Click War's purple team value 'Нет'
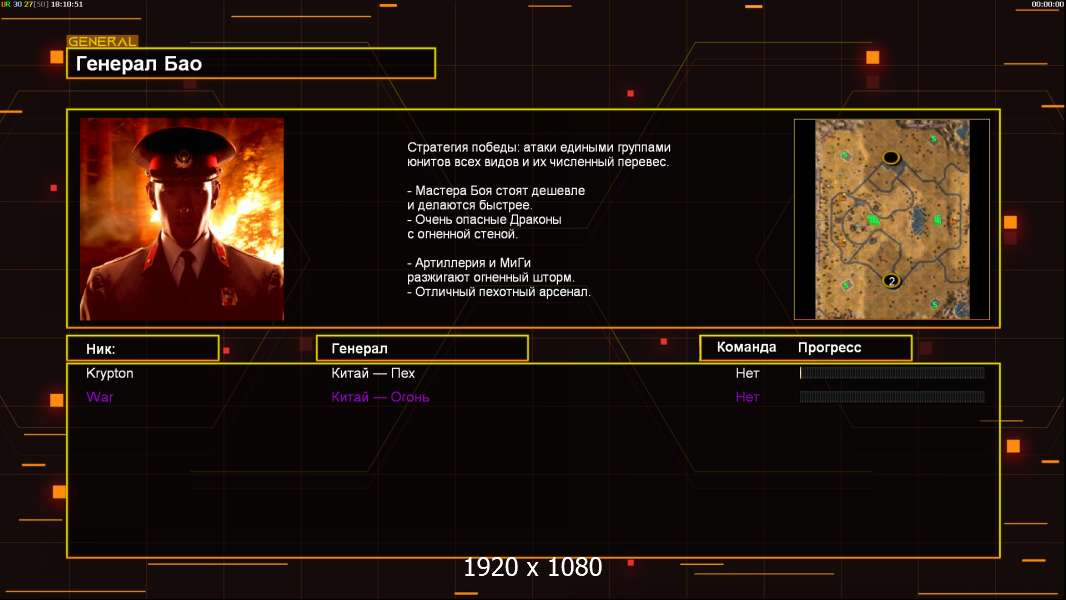The width and height of the screenshot is (1066, 600). click(x=747, y=397)
